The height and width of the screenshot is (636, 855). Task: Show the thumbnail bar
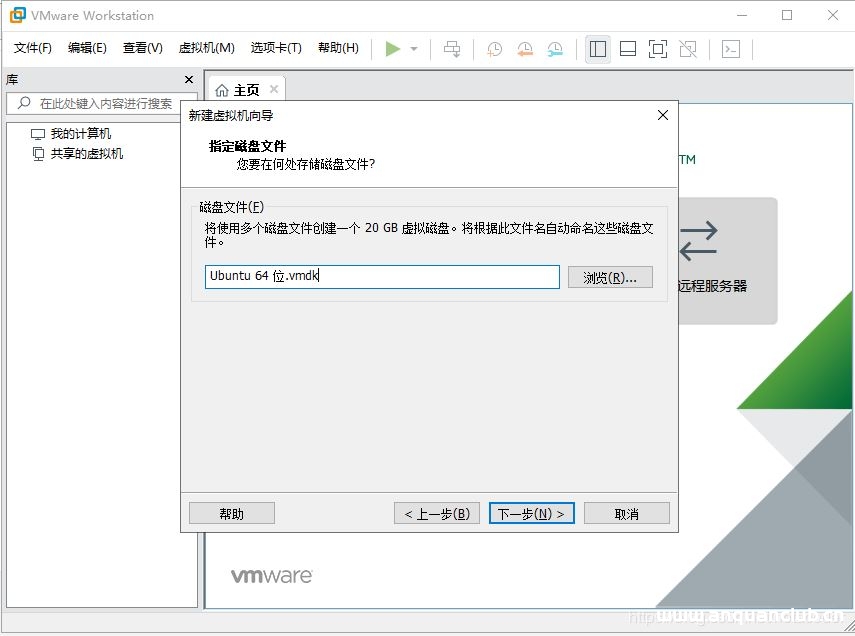click(627, 48)
